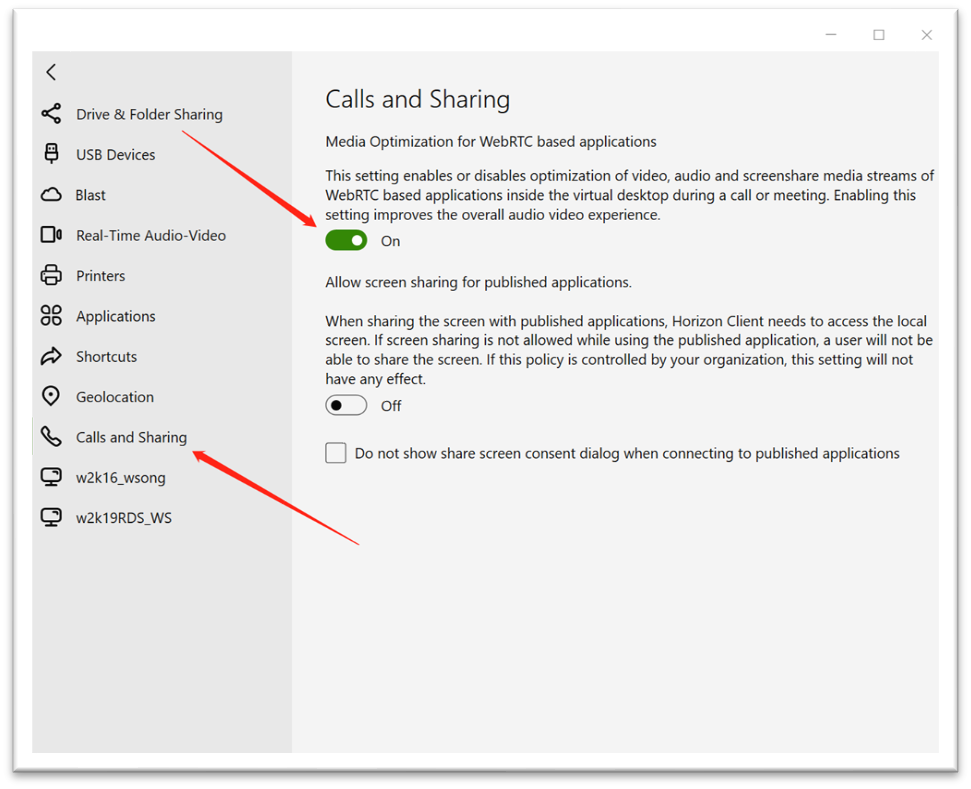971x789 pixels.
Task: Go to the Geolocation settings section
Action: (115, 397)
